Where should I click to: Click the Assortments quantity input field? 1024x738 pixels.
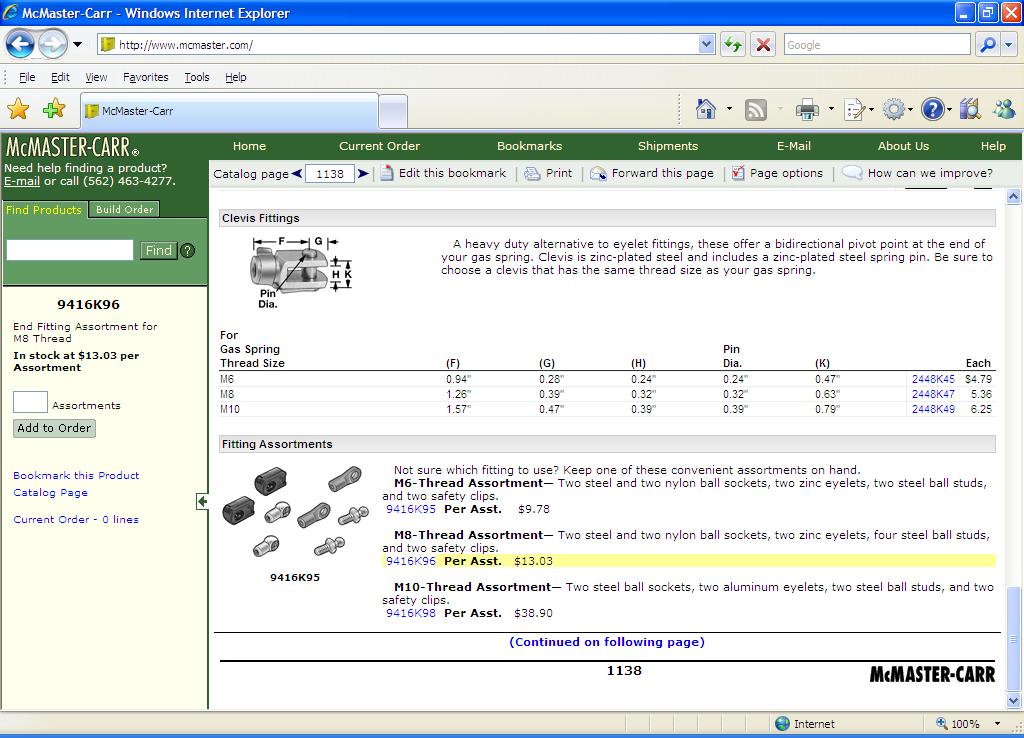pyautogui.click(x=30, y=403)
